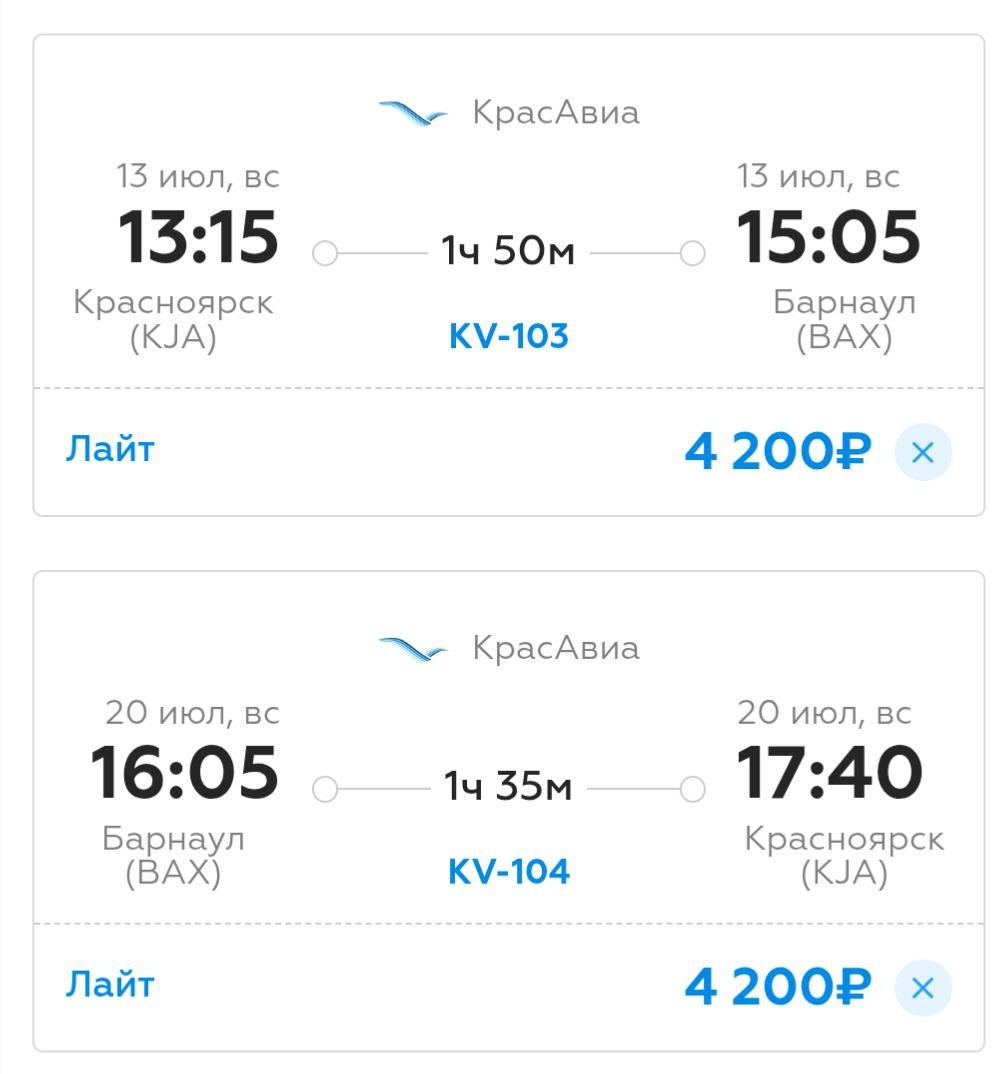This screenshot has width=1008, height=1074.
Task: Click the departure circle marker on the KV-104 route line
Action: (325, 790)
